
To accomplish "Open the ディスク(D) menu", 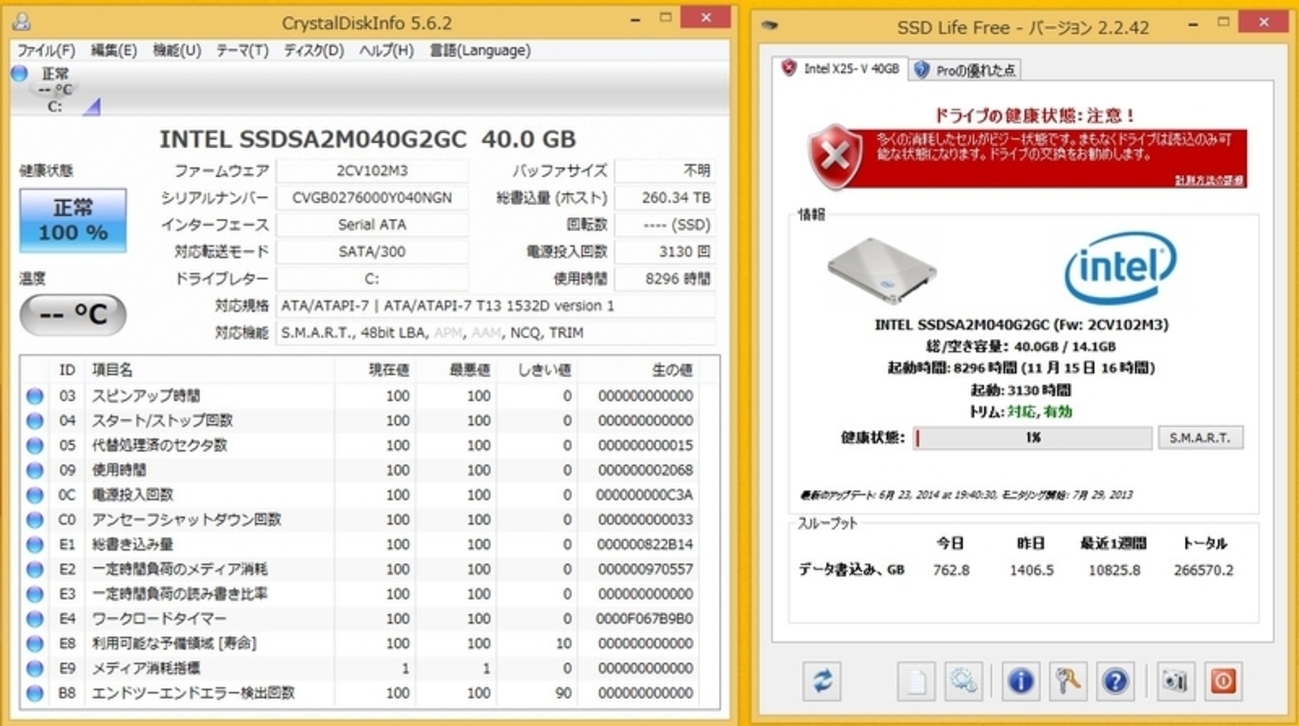I will [314, 50].
